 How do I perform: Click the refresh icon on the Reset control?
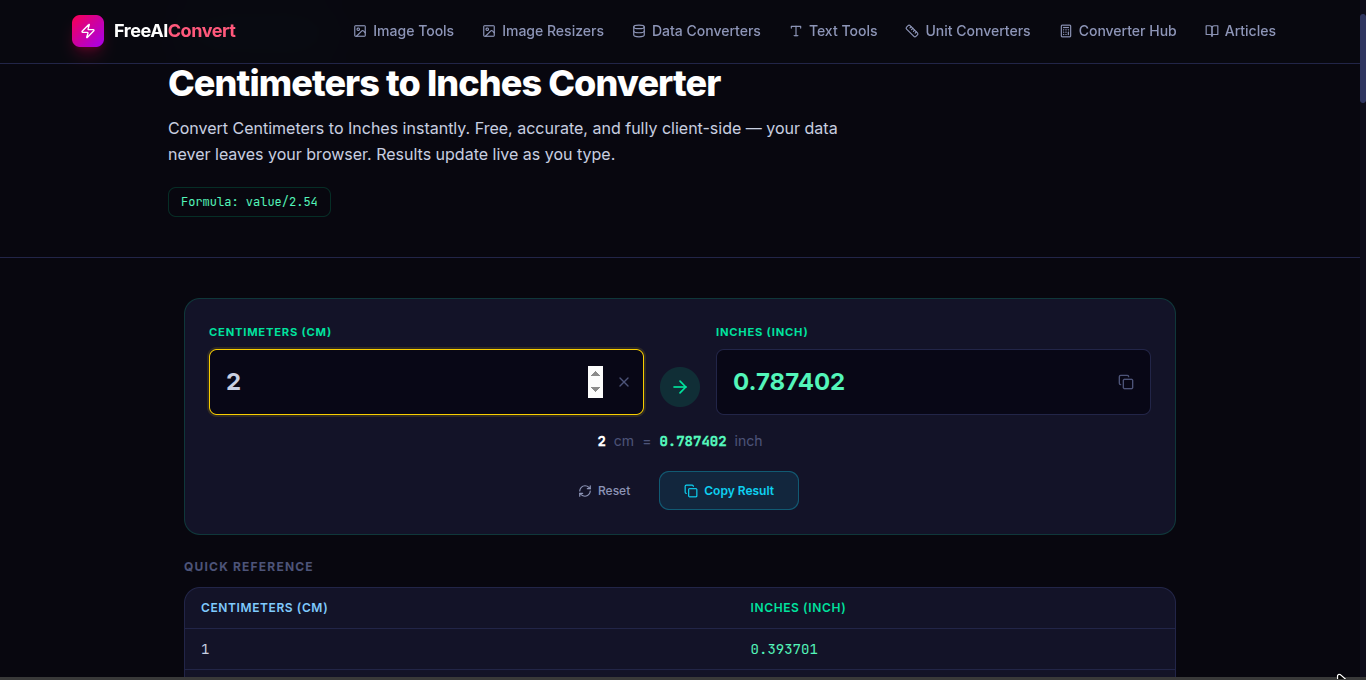pyautogui.click(x=584, y=490)
